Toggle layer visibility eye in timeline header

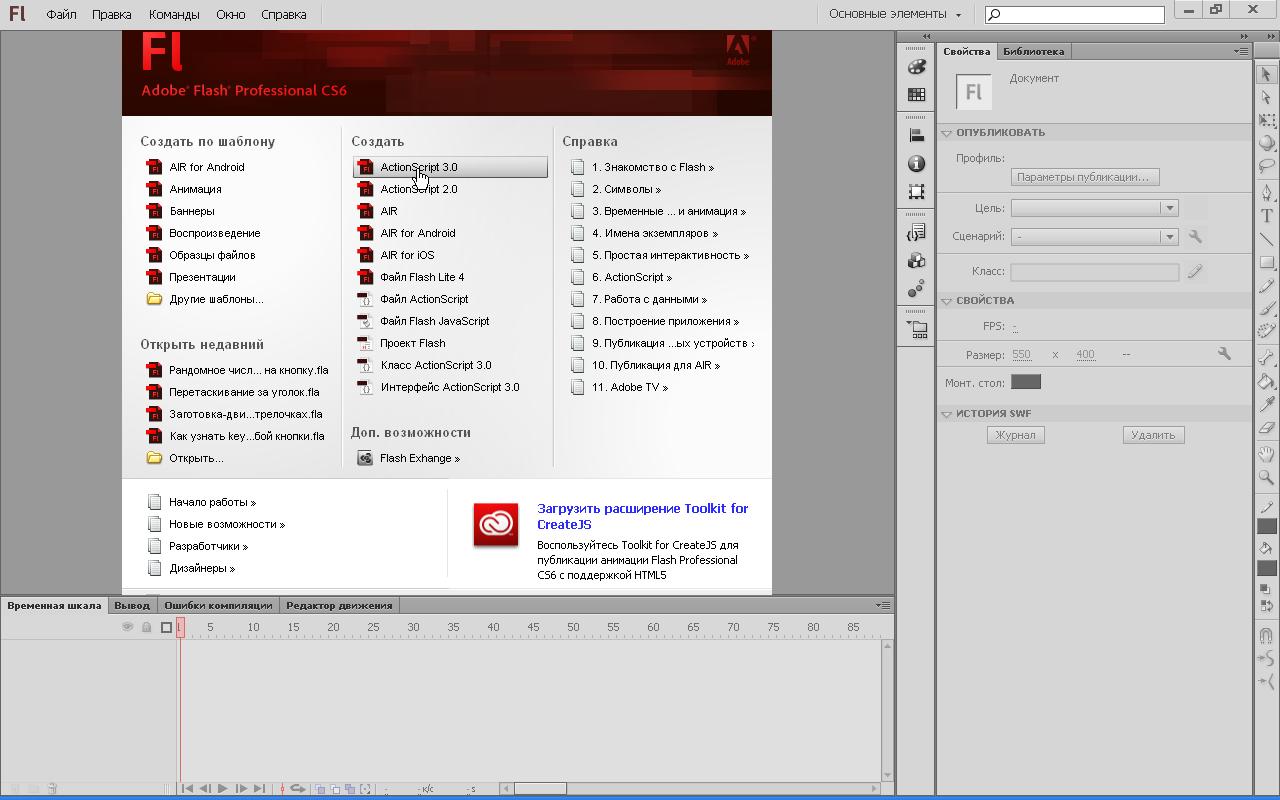tap(127, 627)
